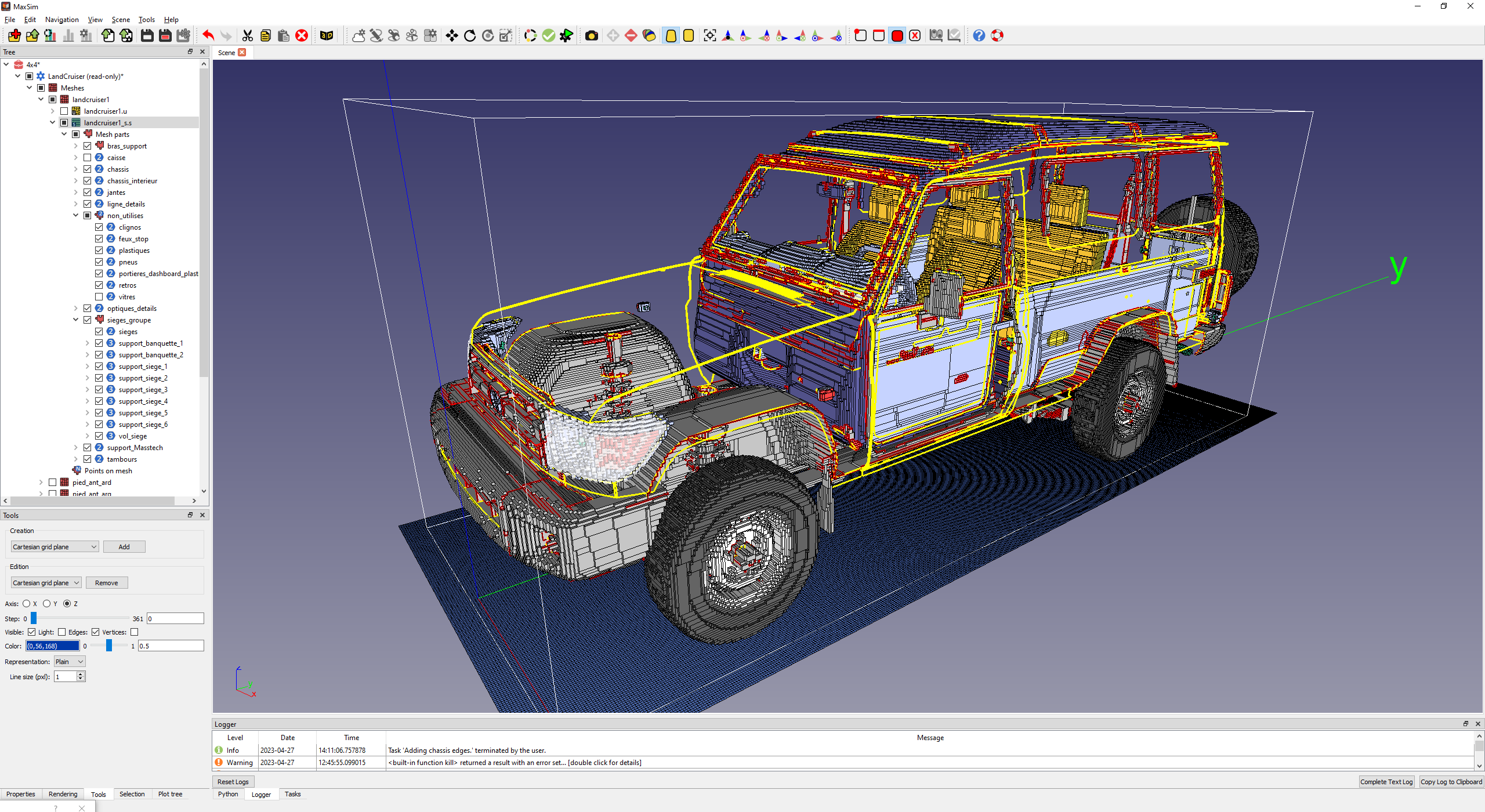Switch to the Rendering tab
Screen dimensions: 1485x812
63,794
